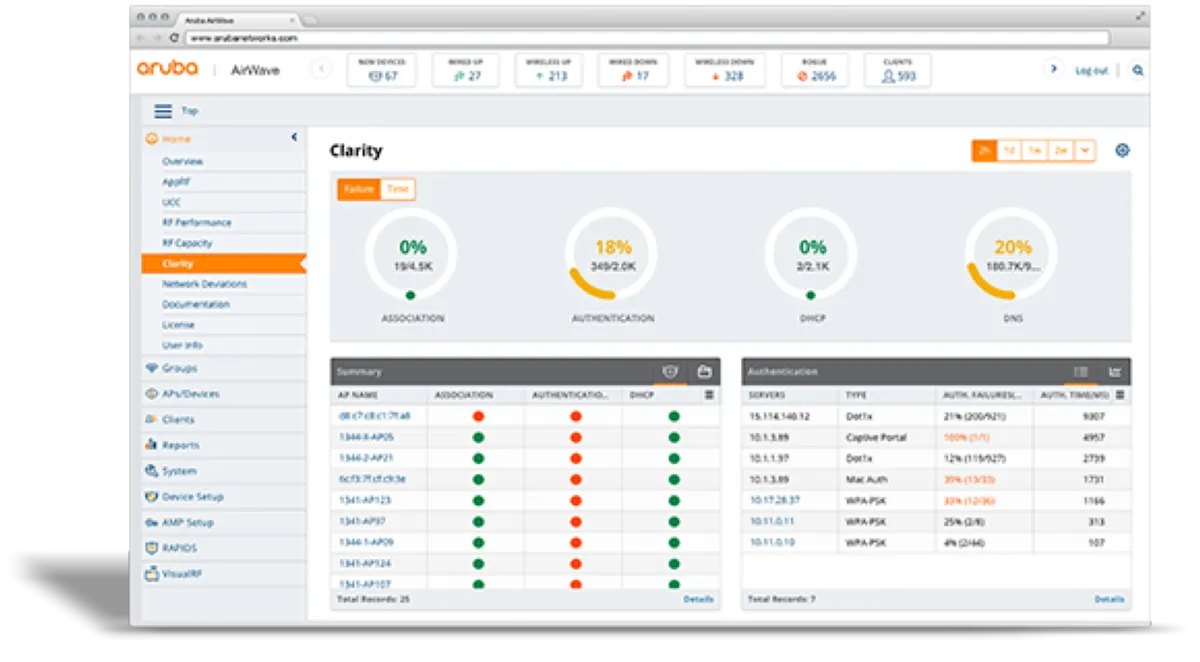The width and height of the screenshot is (1200, 662).
Task: Toggle Clarity view to Time
Action: (x=397, y=189)
